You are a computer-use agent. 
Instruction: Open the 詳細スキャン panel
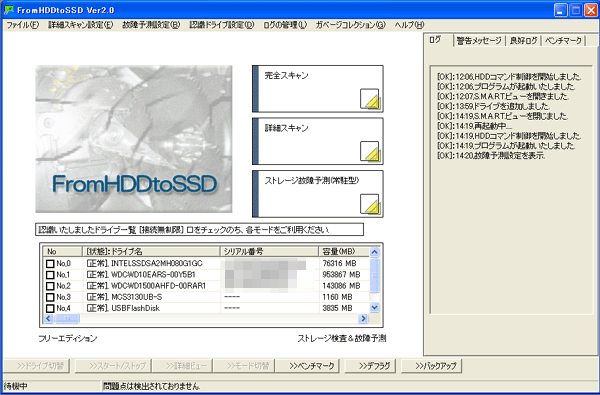[318, 141]
